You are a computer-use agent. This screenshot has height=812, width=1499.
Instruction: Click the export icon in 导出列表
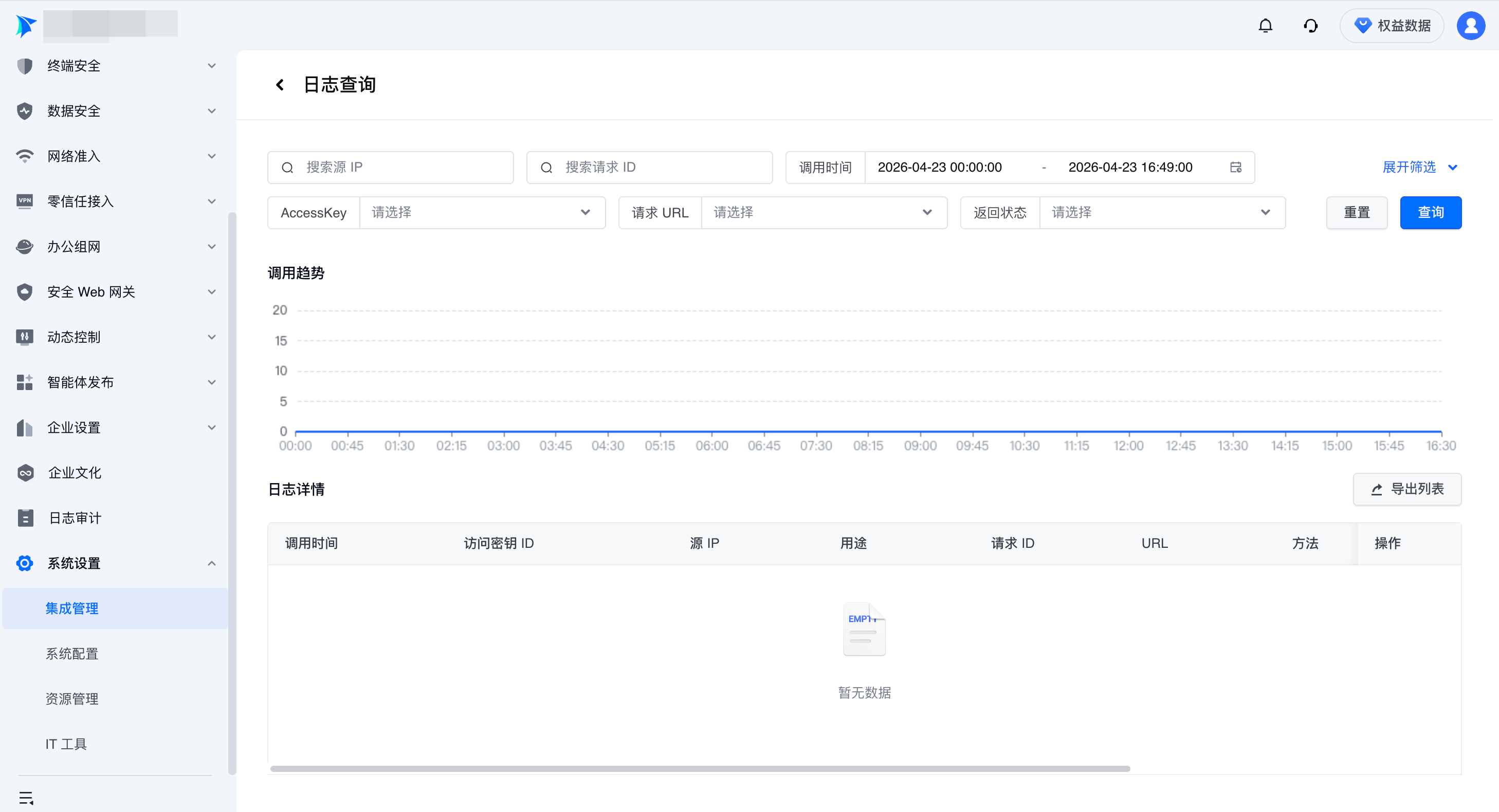click(x=1377, y=490)
